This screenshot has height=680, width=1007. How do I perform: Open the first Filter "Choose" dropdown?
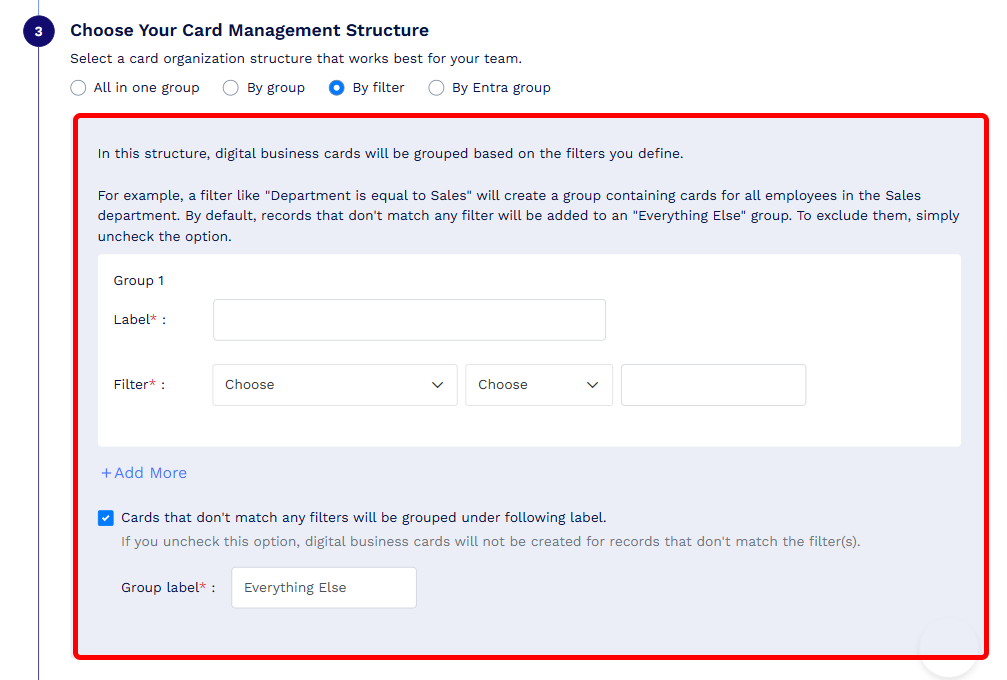click(335, 385)
